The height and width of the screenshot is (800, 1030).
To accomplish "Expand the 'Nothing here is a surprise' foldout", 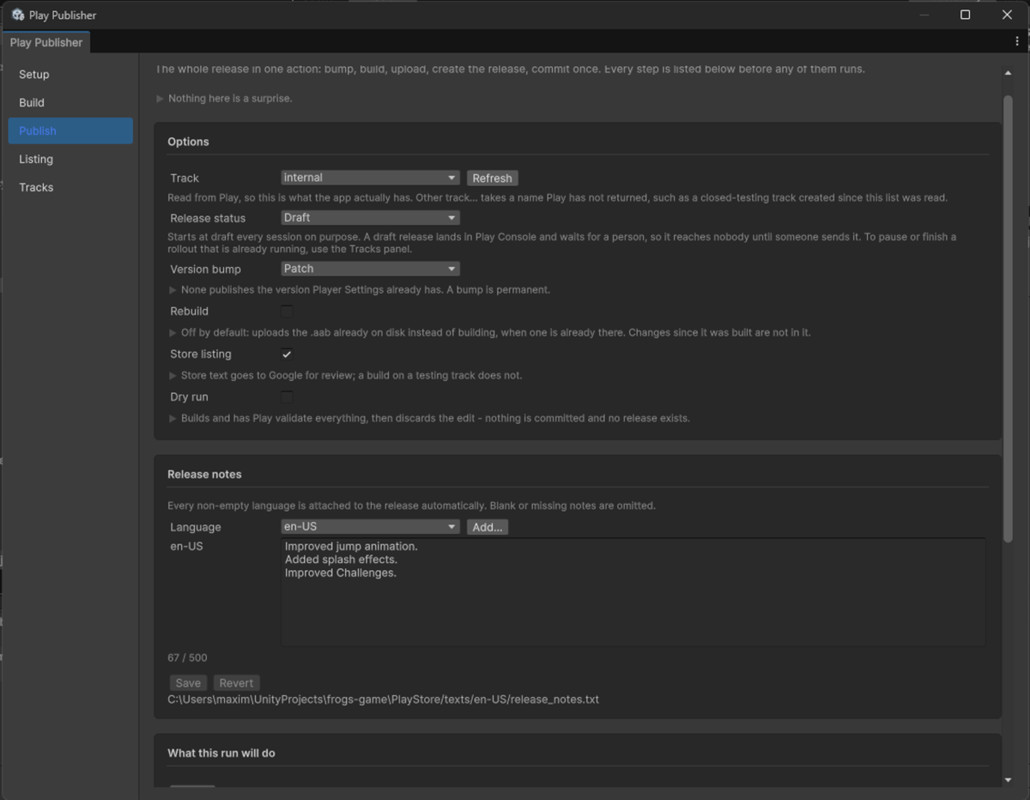I will (160, 99).
